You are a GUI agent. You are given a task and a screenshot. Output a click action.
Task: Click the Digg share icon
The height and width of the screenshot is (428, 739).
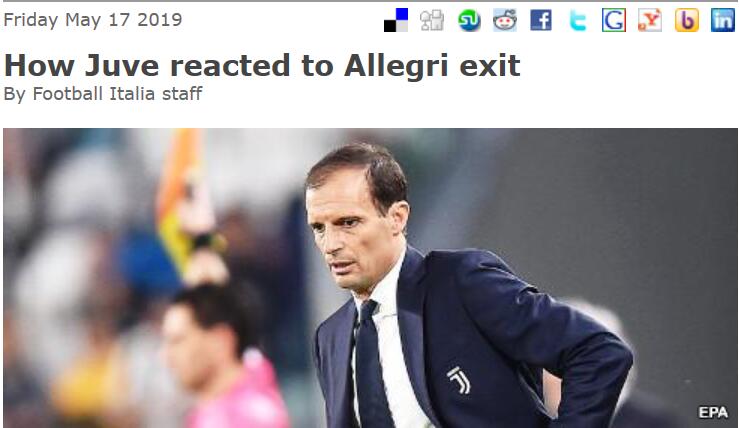click(x=432, y=20)
